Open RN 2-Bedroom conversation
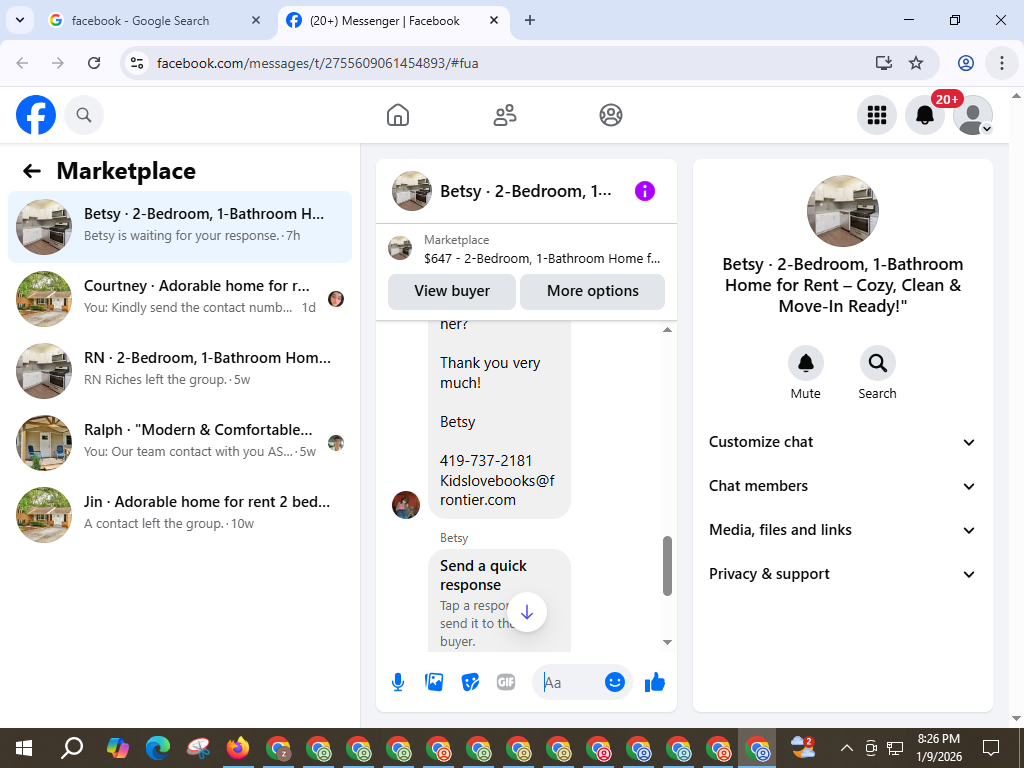 click(180, 370)
